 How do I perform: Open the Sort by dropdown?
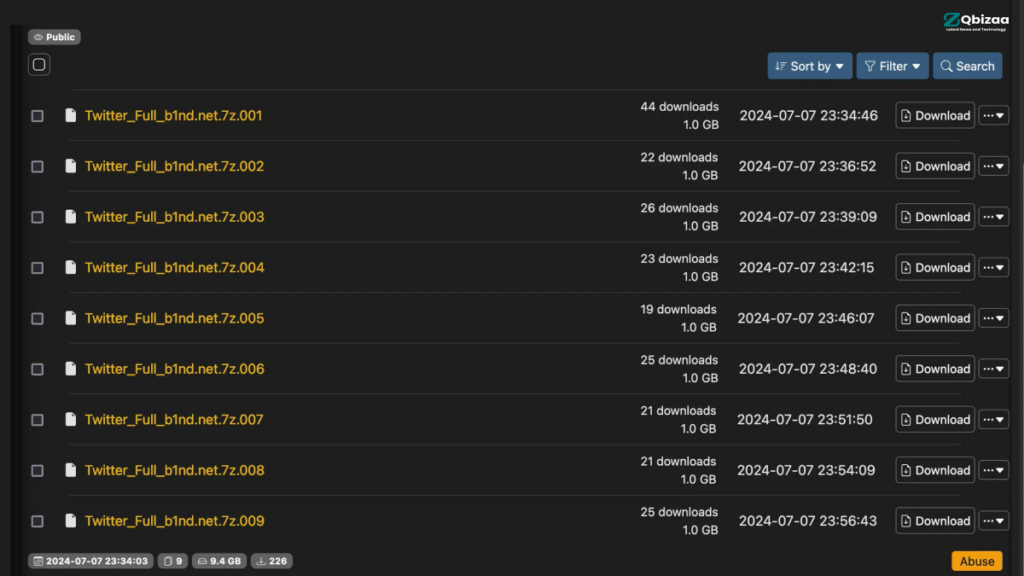pyautogui.click(x=810, y=66)
